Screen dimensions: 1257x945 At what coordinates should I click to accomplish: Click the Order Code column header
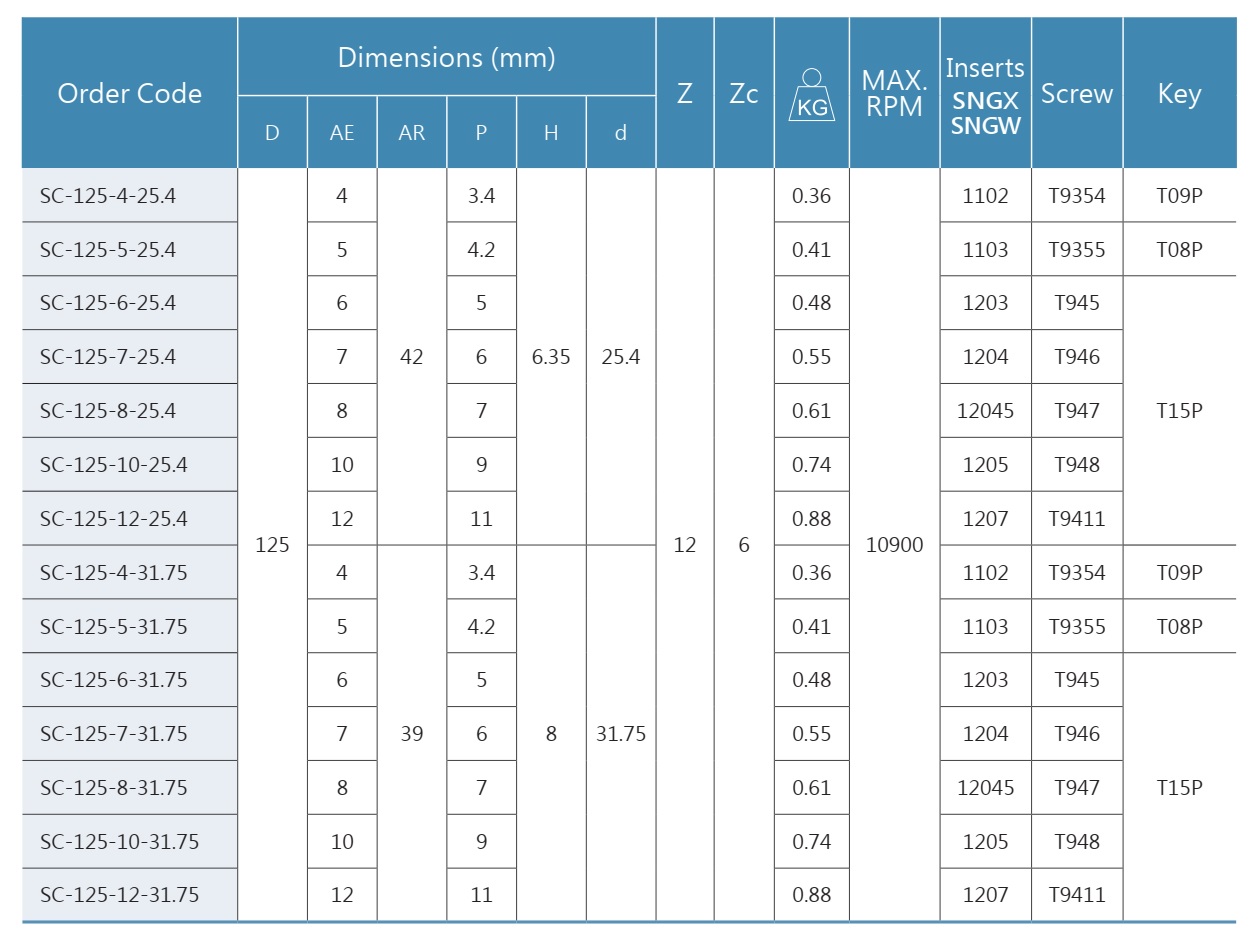[130, 94]
